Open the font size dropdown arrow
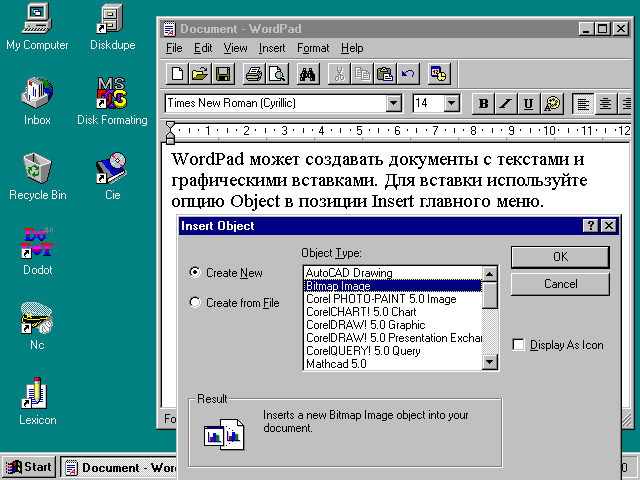 (x=451, y=103)
